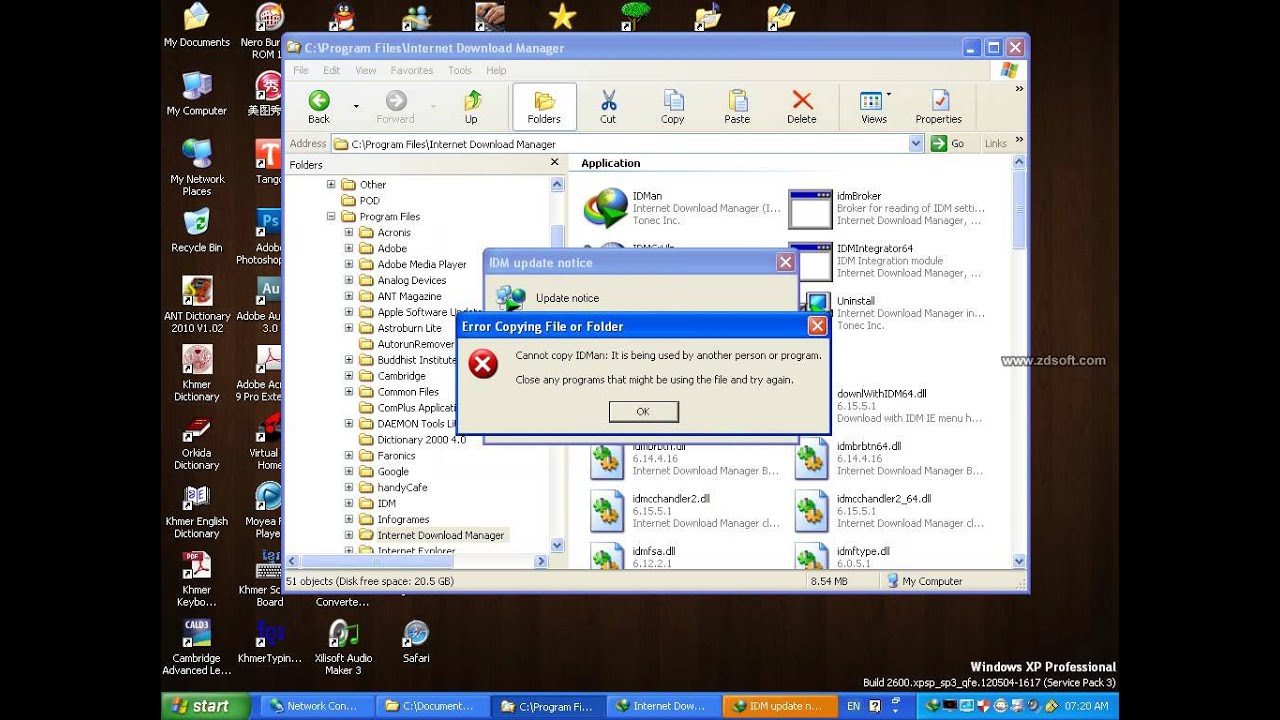
Task: Open the Views toolbar button
Action: coord(875,107)
